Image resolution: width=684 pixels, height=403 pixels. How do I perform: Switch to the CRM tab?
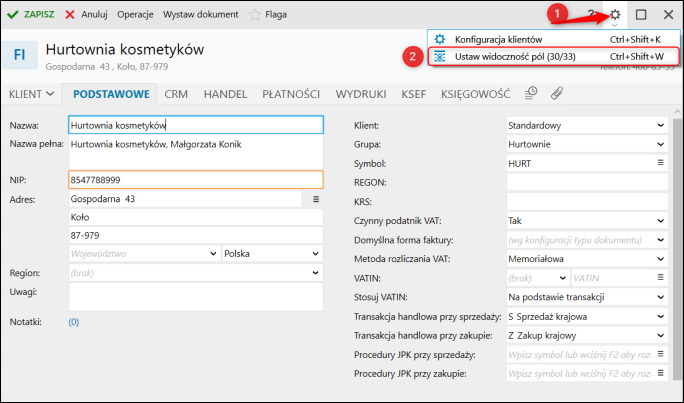pyautogui.click(x=177, y=93)
